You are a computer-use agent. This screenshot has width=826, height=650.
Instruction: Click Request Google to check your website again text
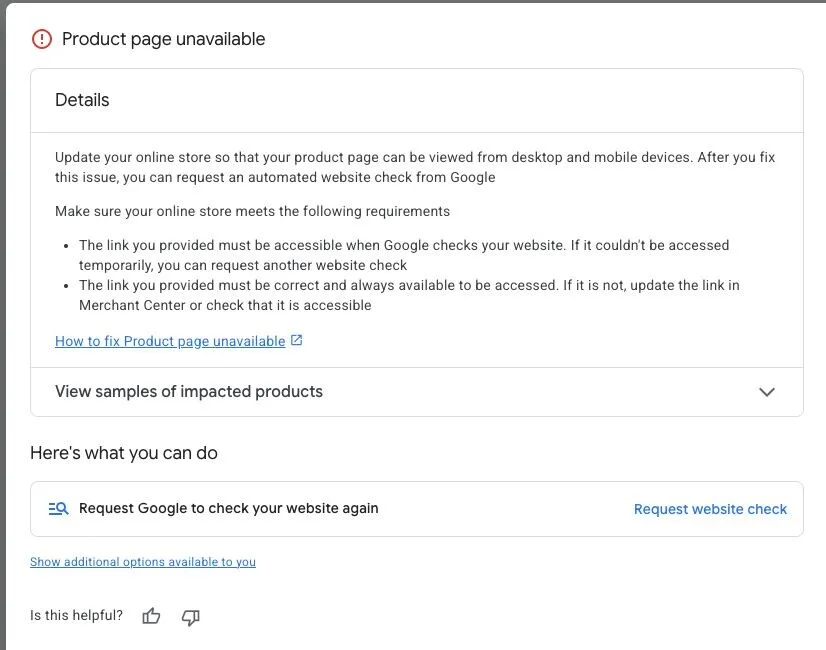[229, 508]
